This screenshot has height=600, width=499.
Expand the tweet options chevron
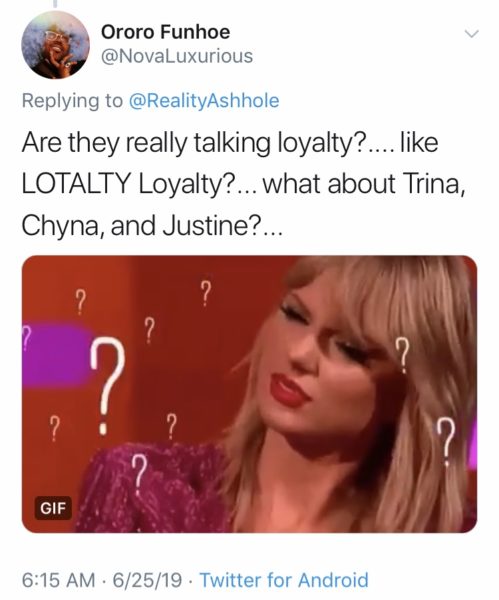[x=471, y=34]
